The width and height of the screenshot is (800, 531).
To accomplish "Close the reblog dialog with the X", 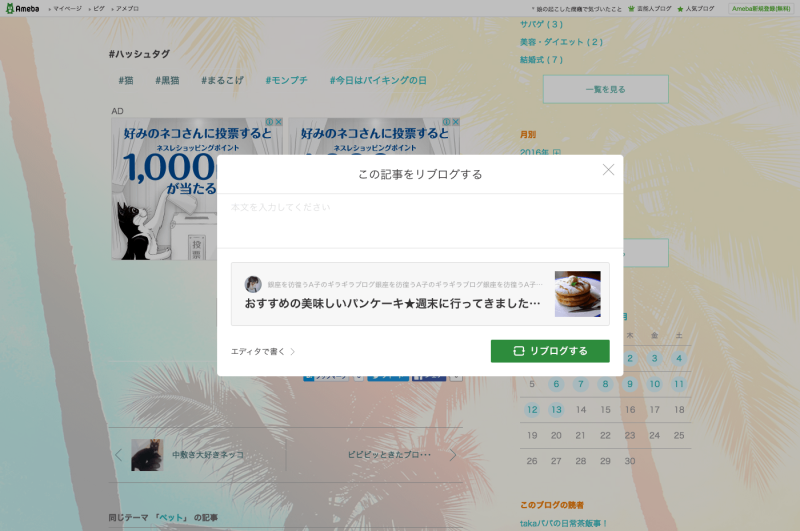I will 608,169.
